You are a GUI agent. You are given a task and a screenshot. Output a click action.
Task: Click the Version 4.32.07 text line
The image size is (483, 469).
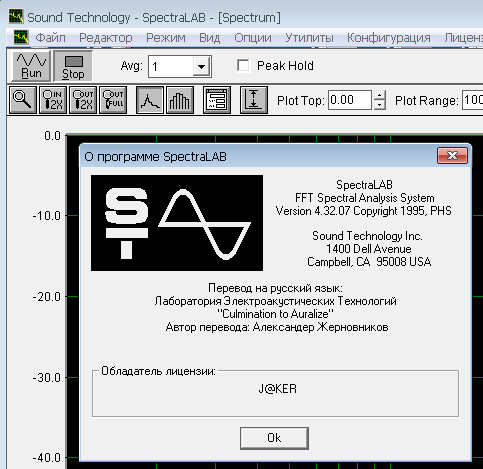click(x=363, y=211)
